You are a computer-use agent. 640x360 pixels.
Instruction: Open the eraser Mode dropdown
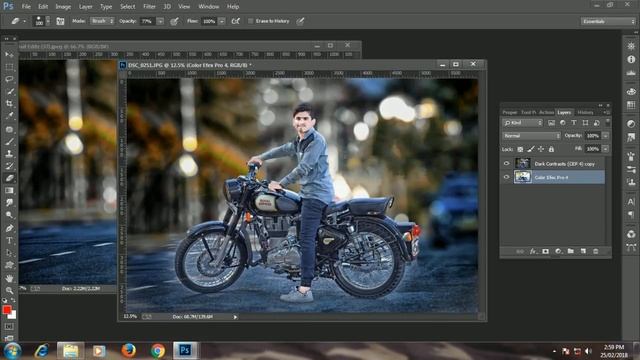tap(102, 21)
